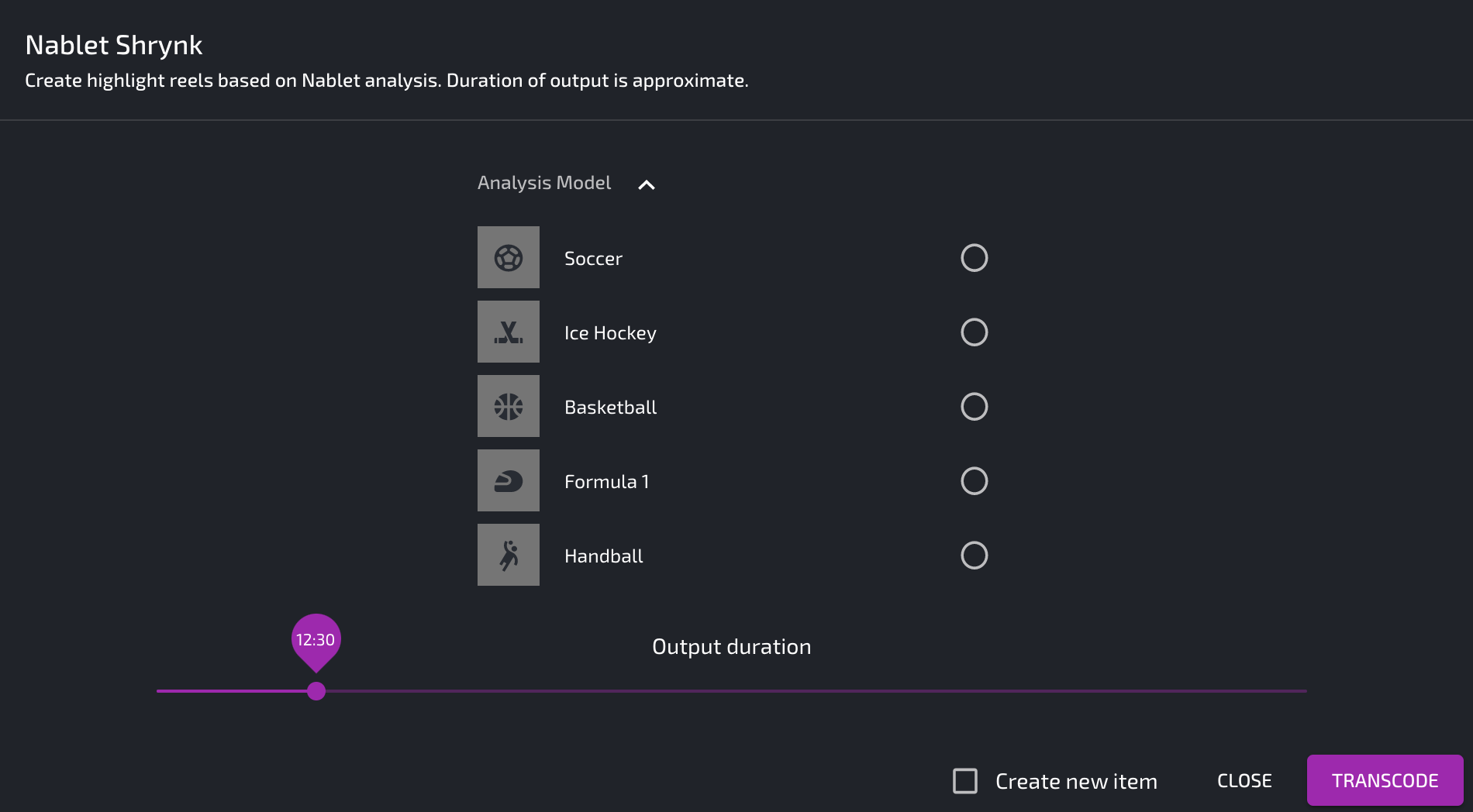Pick the Formula 1 radio option

[x=974, y=481]
